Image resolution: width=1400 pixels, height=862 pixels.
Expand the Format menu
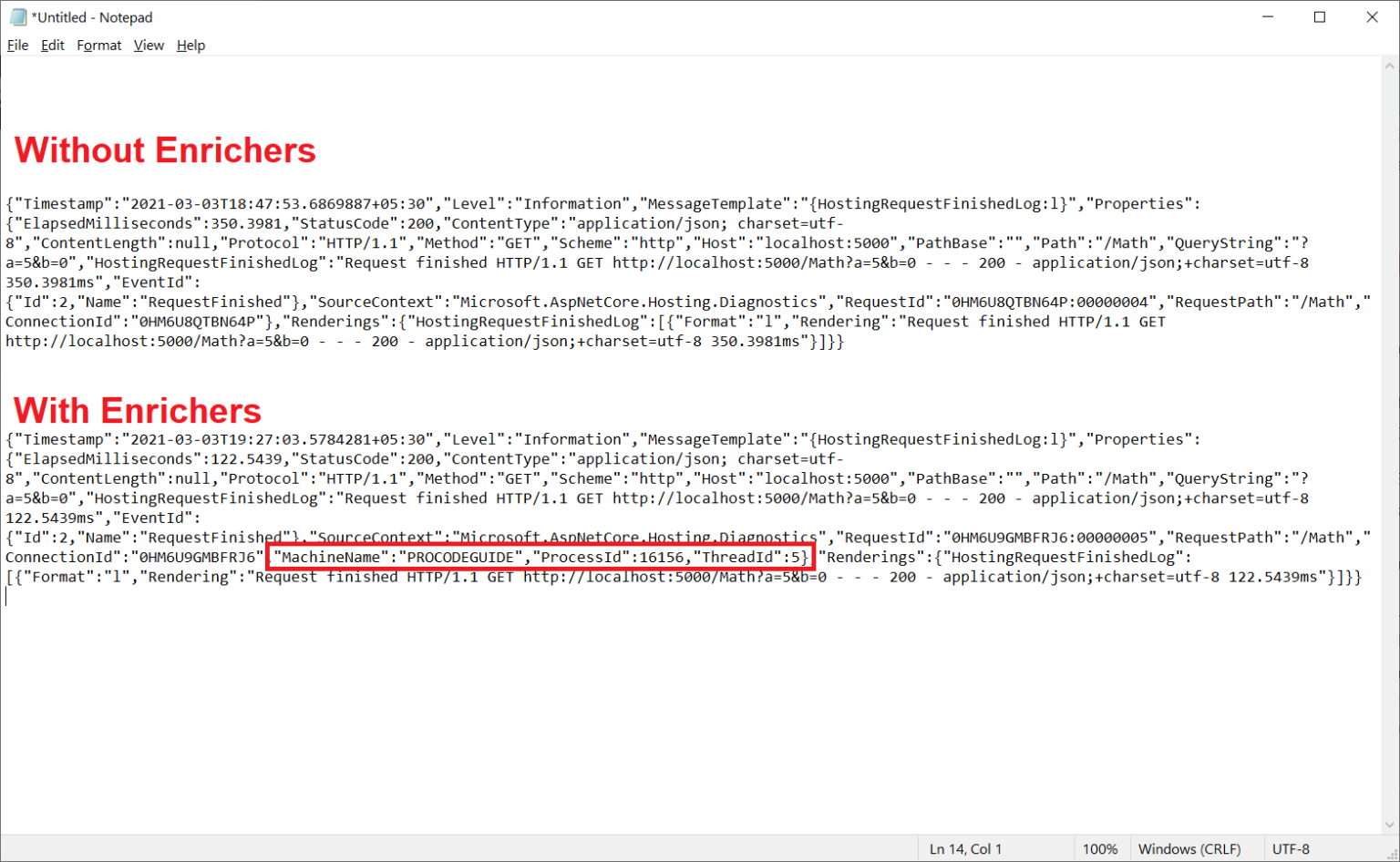coord(98,46)
